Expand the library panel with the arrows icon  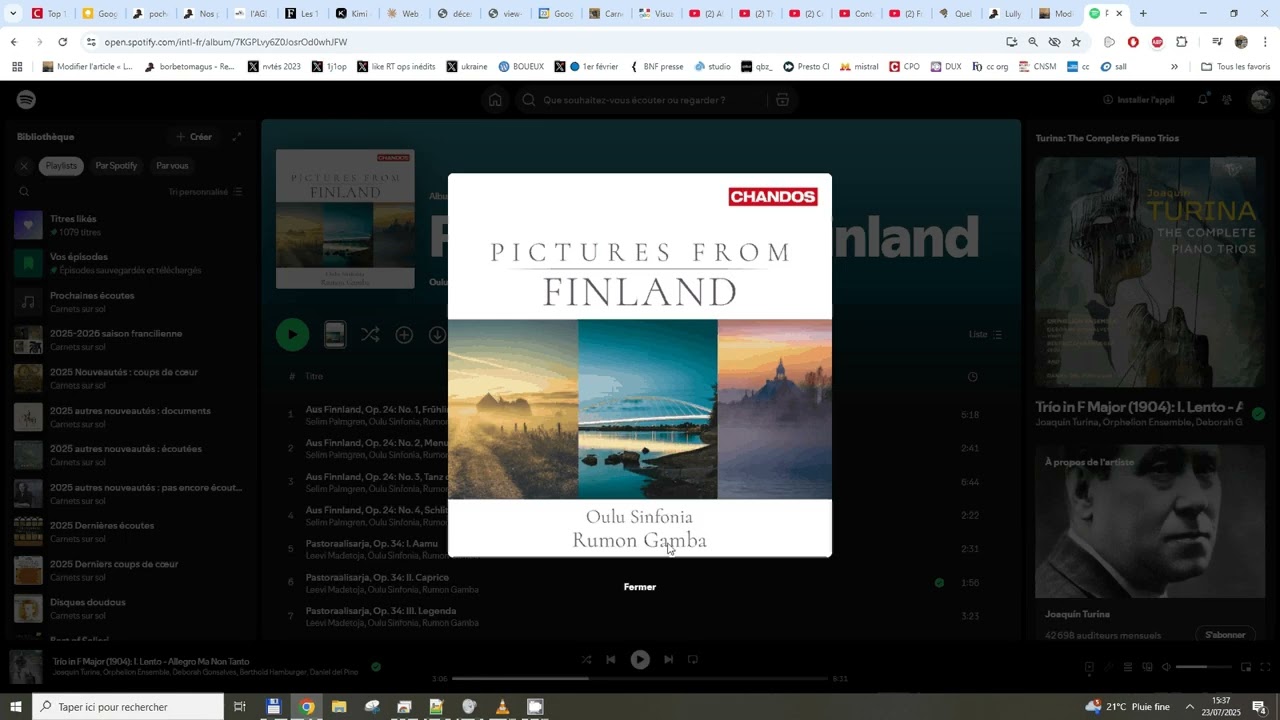[237, 137]
